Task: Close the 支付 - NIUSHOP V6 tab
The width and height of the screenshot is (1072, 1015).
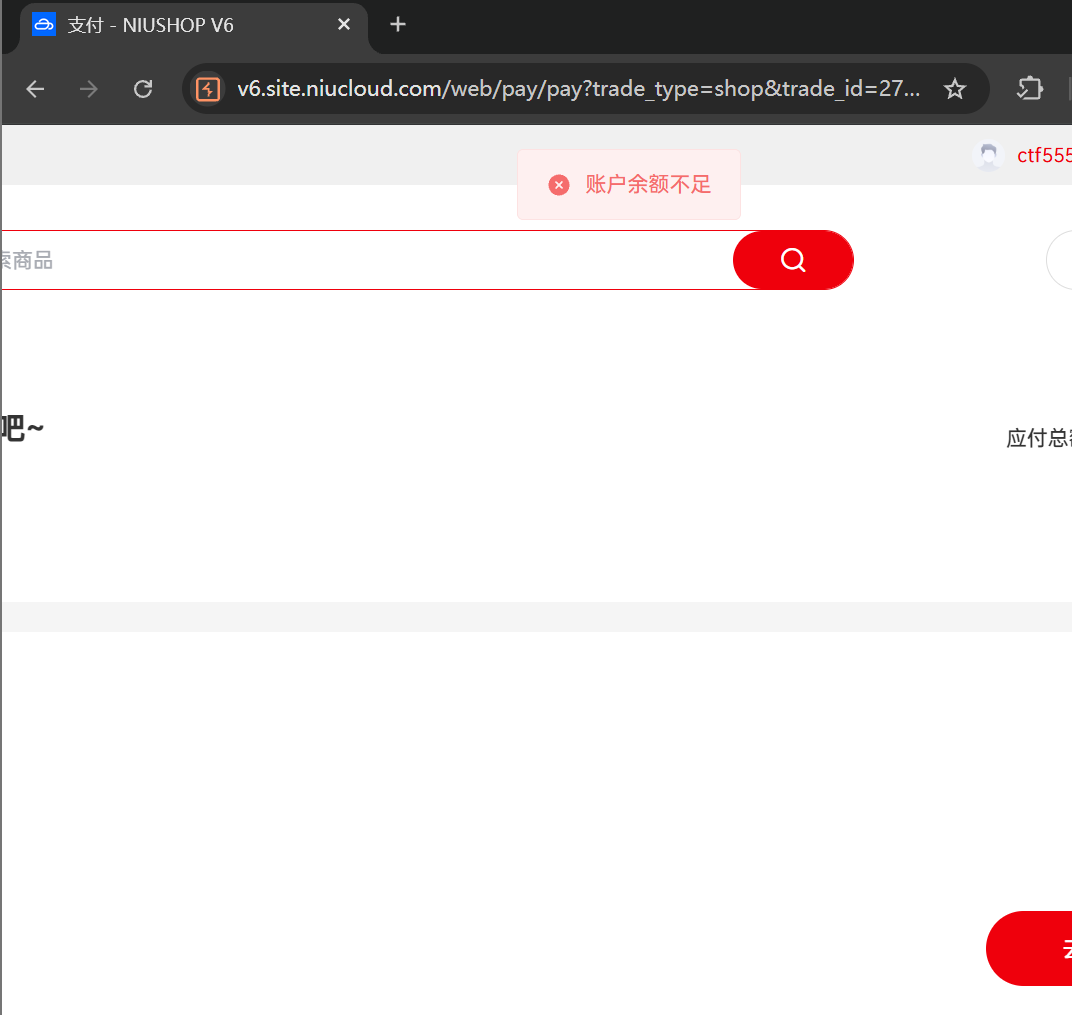Action: 344,25
